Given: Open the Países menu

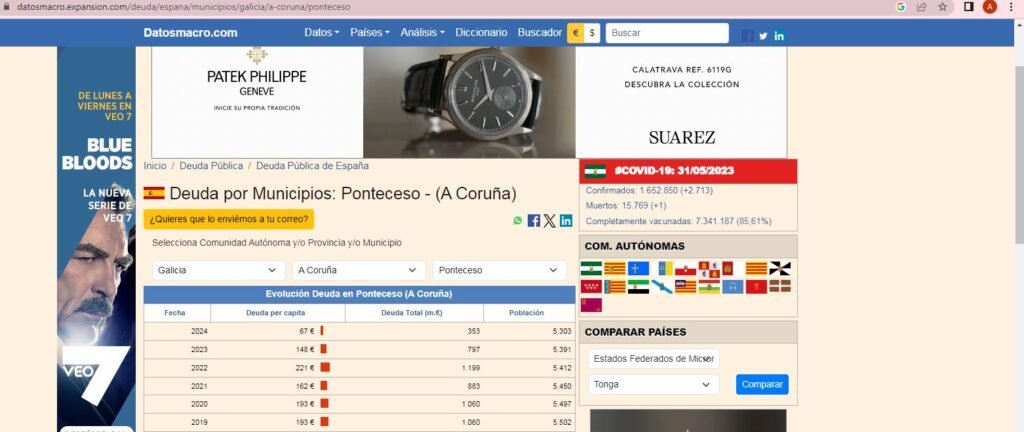Looking at the screenshot, I should click(370, 33).
